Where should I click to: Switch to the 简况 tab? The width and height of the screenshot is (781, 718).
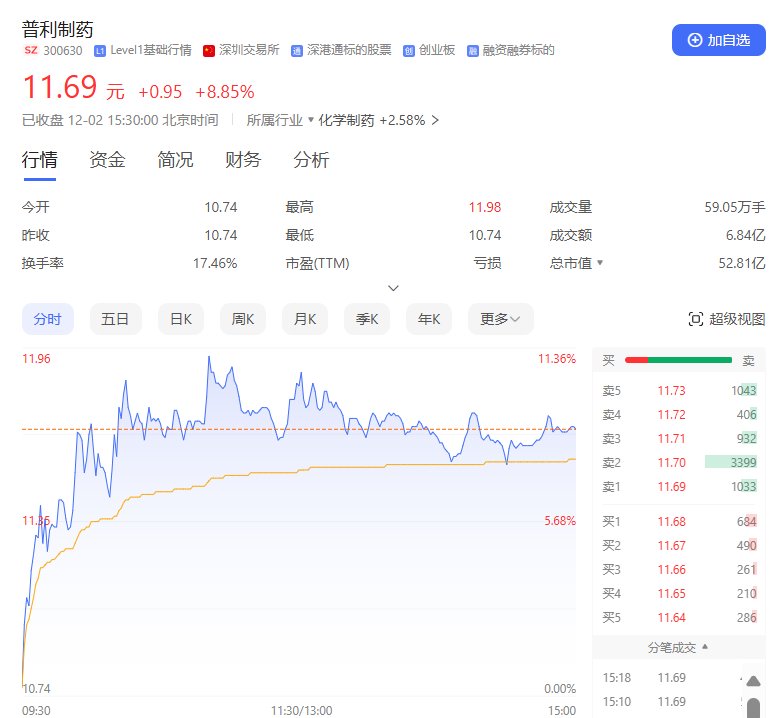(175, 160)
